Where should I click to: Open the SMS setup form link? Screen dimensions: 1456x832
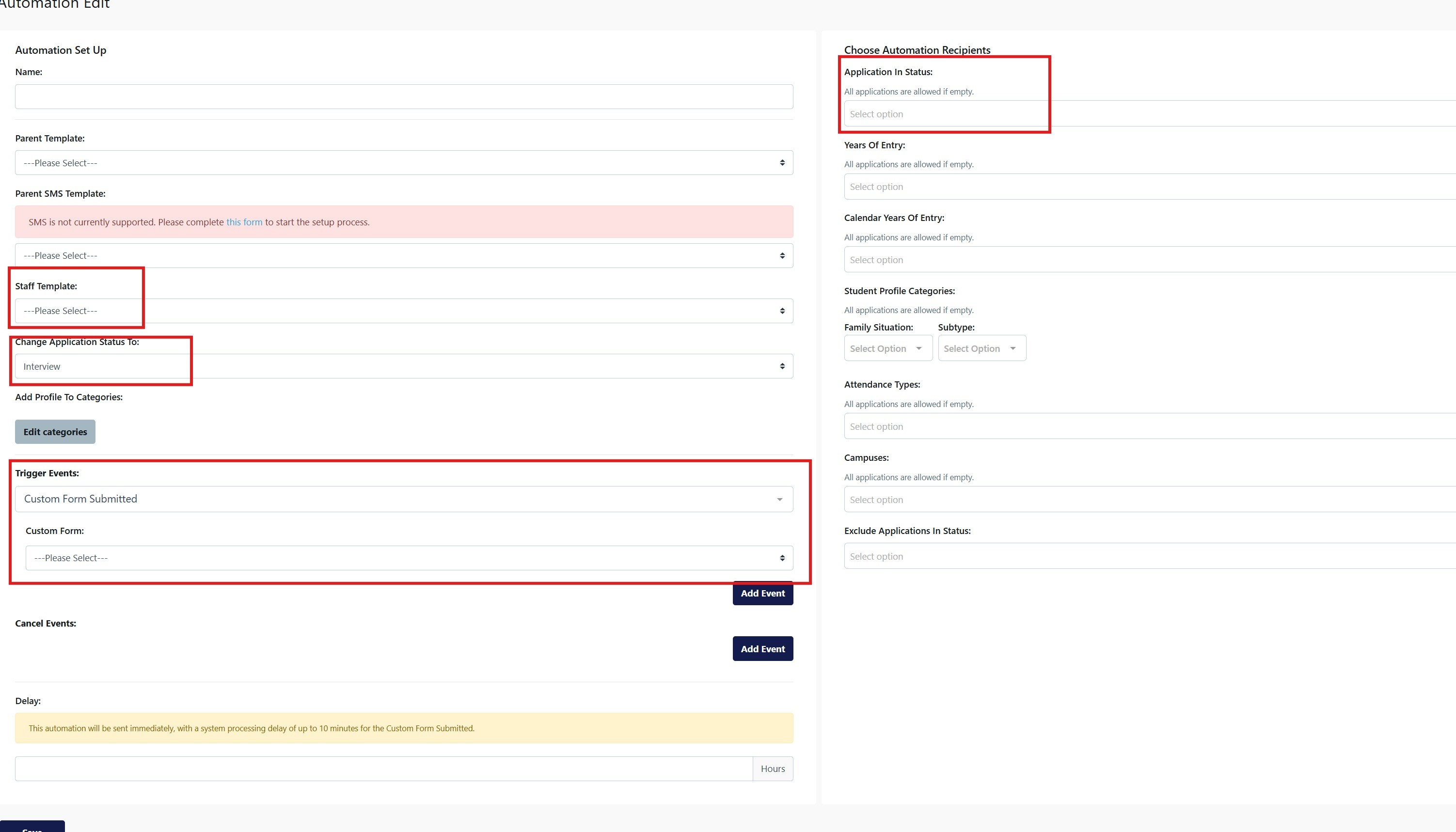point(243,222)
